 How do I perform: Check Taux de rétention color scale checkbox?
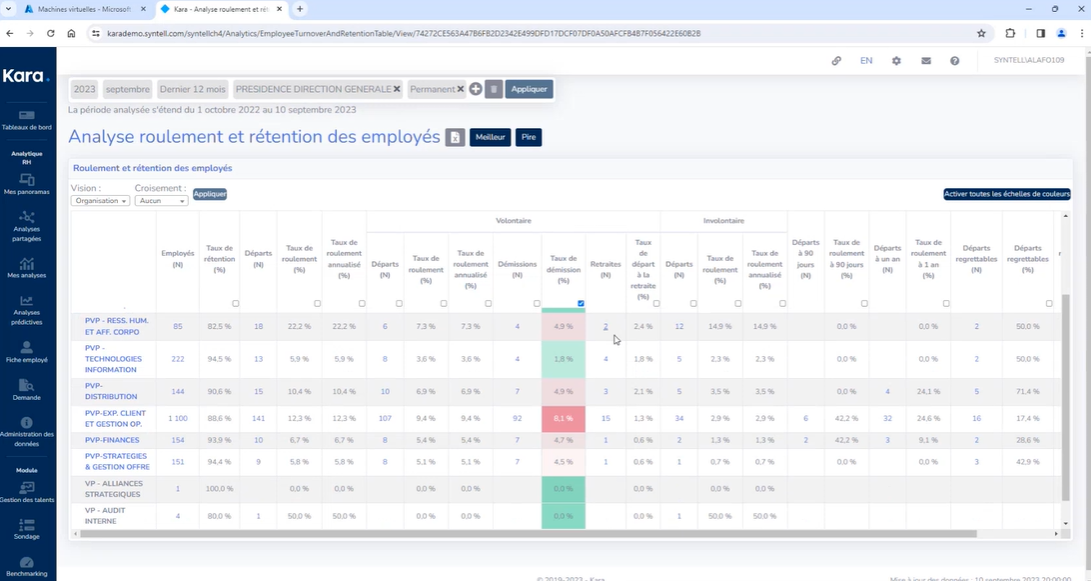[235, 303]
